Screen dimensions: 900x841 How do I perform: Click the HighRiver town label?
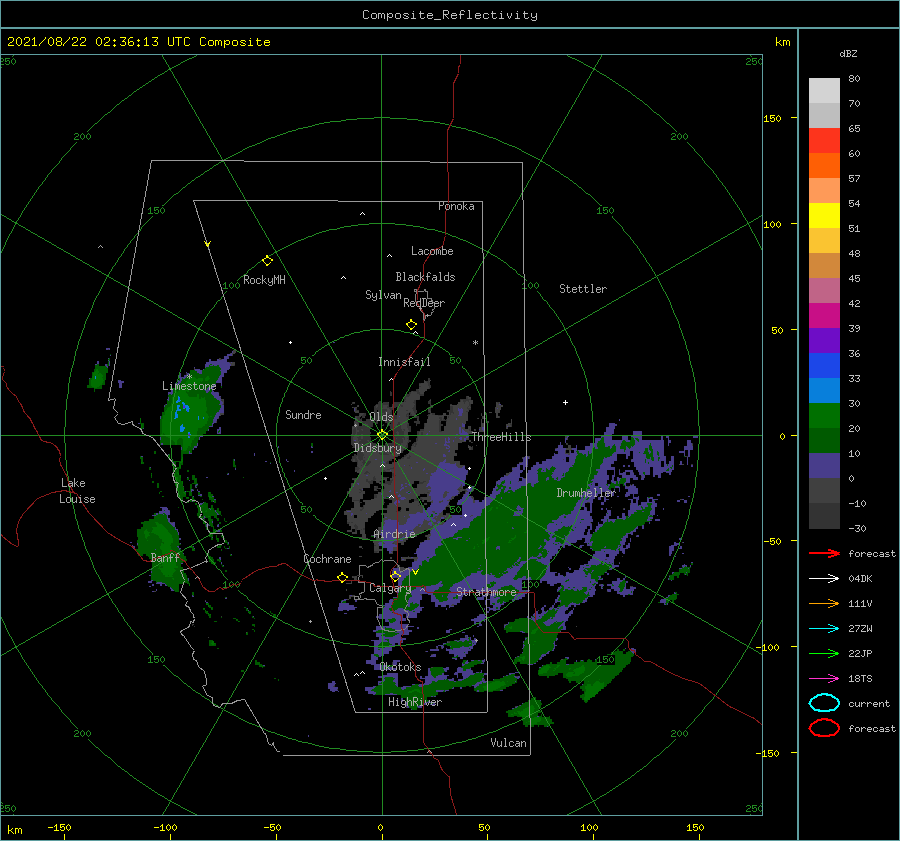coord(415,703)
